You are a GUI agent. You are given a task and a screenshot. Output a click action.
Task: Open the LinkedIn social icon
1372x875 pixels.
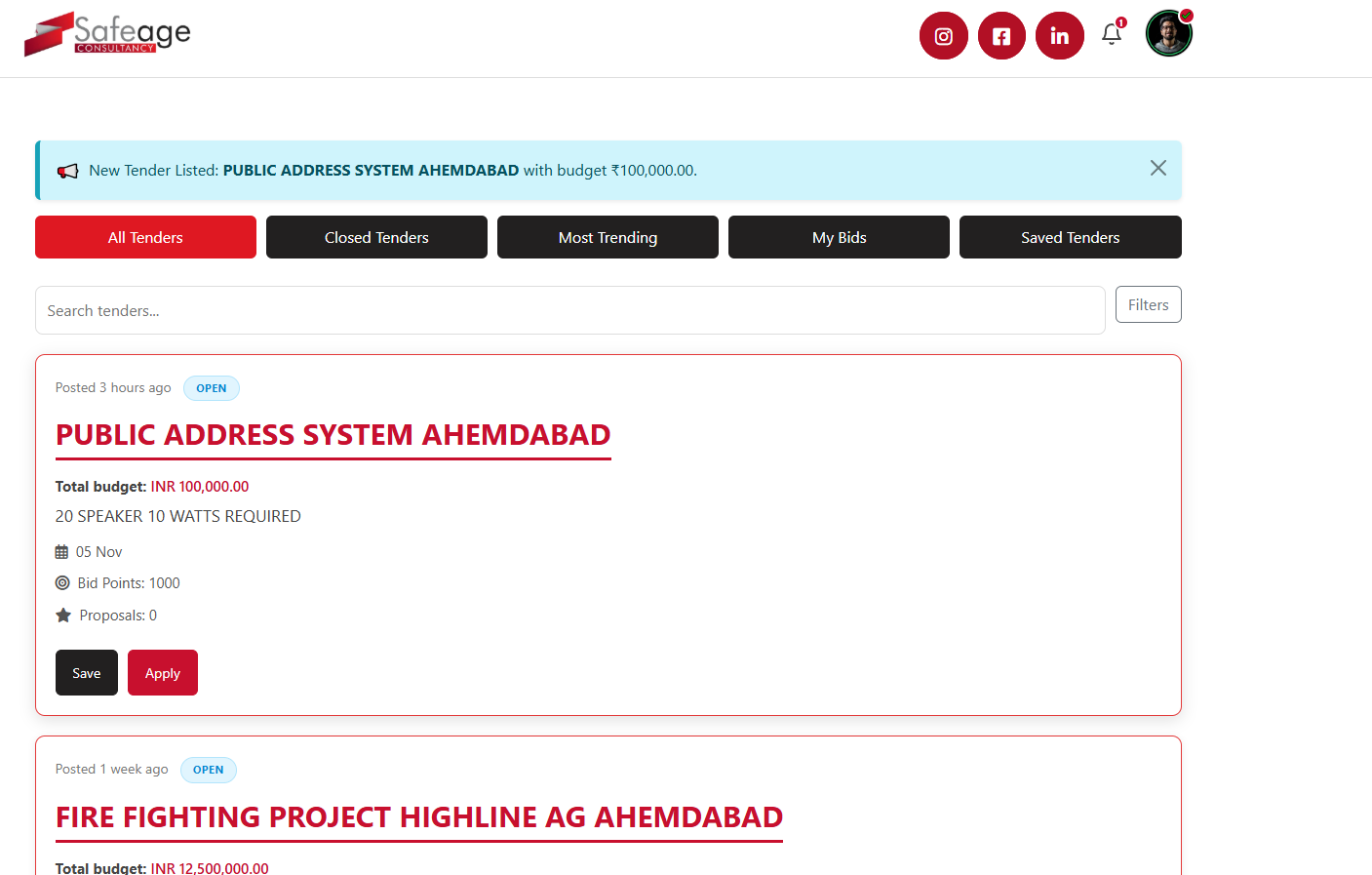click(x=1060, y=36)
